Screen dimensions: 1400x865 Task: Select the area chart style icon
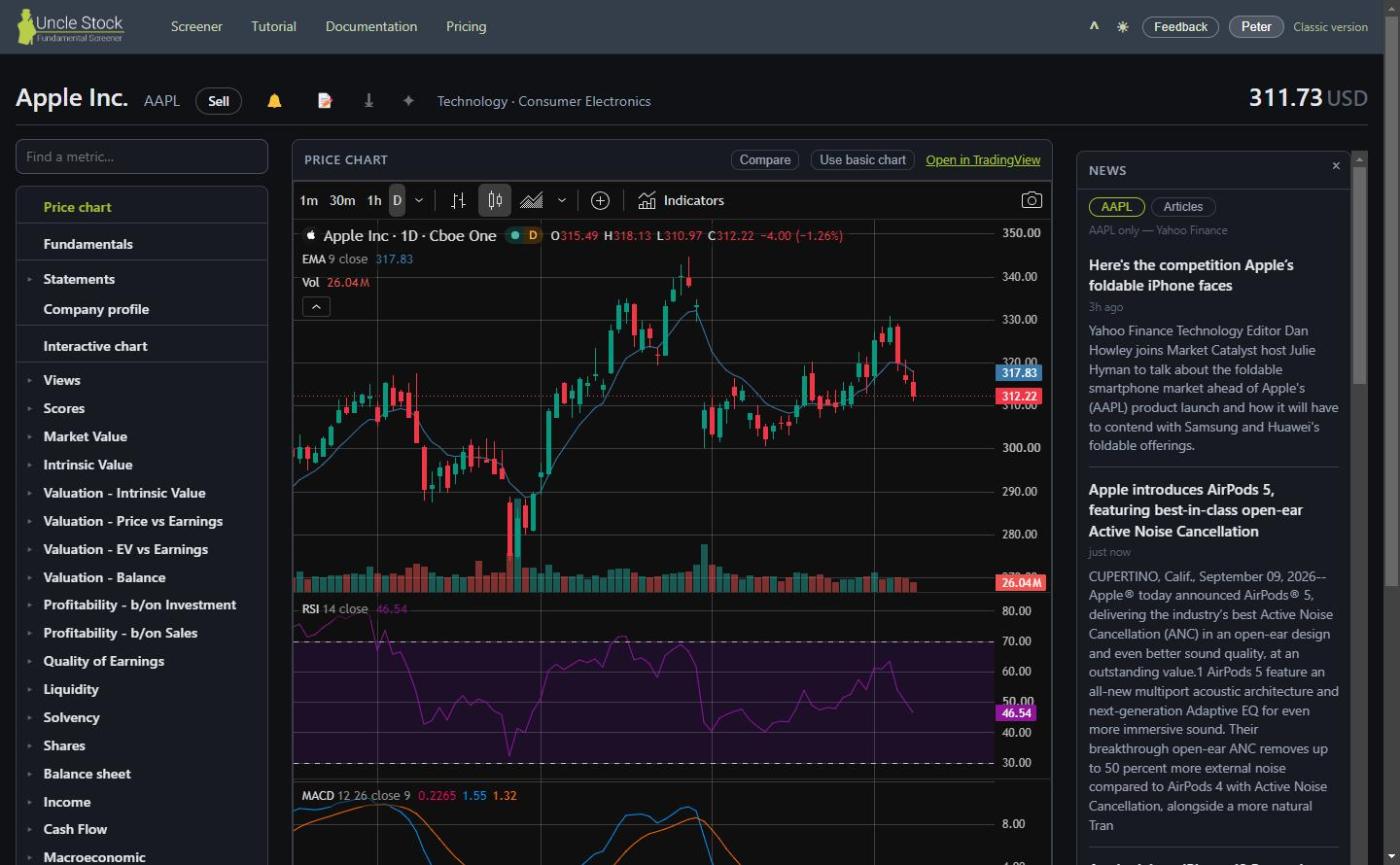point(531,200)
